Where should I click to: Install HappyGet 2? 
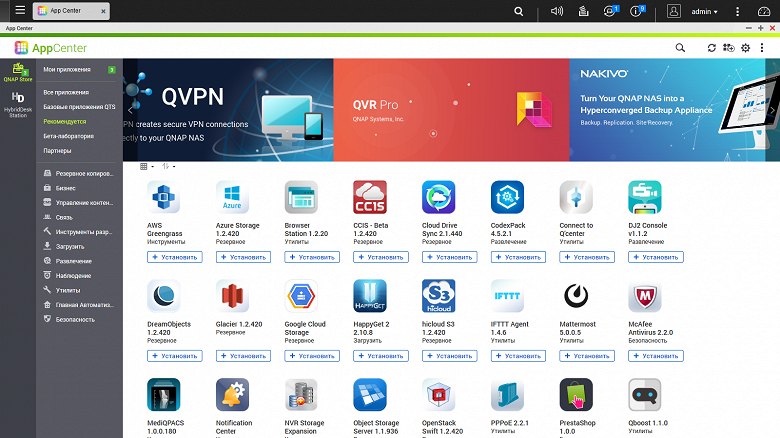[381, 356]
